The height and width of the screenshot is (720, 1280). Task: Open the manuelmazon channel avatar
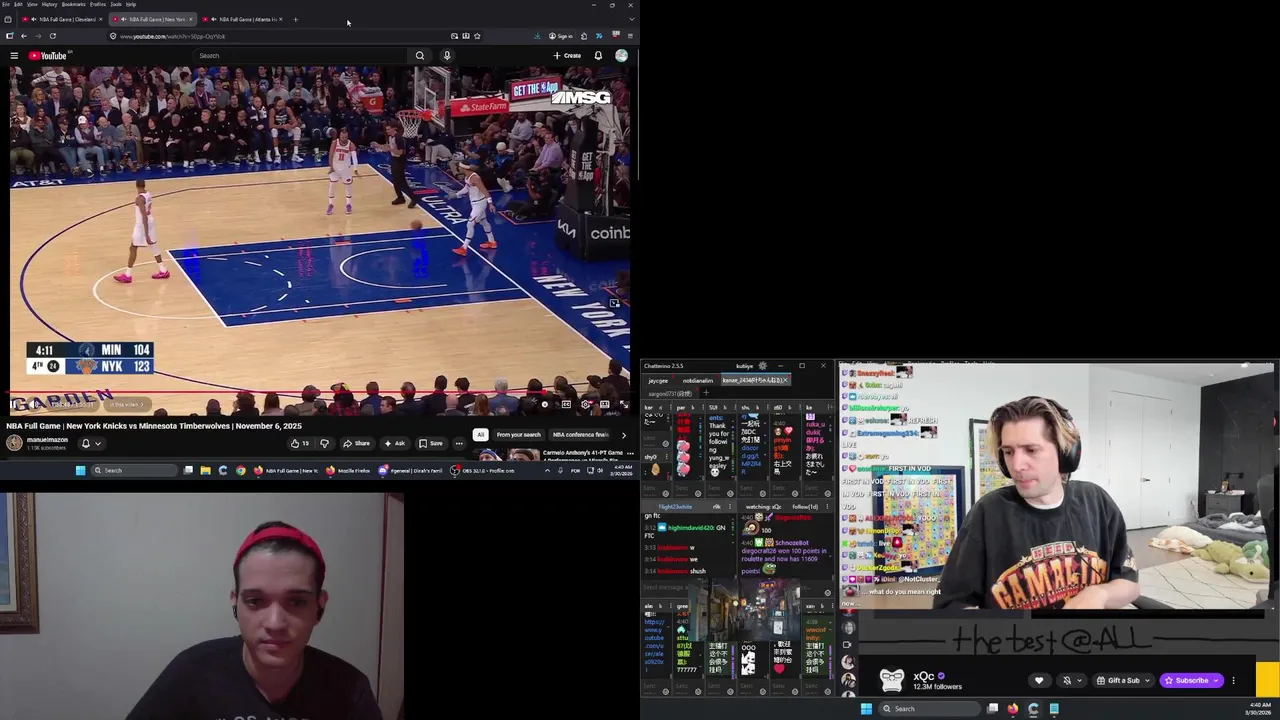pyautogui.click(x=14, y=443)
